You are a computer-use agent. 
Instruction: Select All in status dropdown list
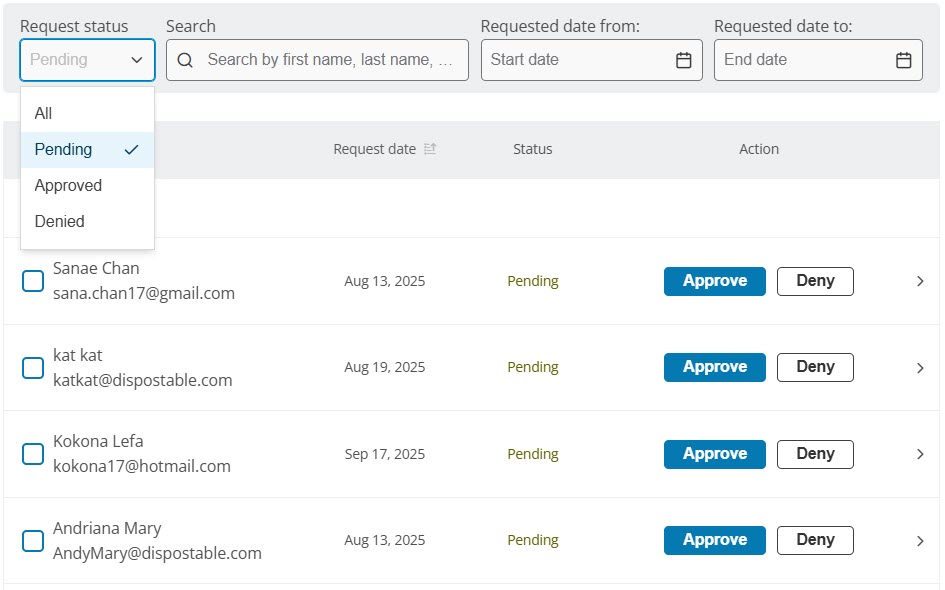(x=87, y=113)
